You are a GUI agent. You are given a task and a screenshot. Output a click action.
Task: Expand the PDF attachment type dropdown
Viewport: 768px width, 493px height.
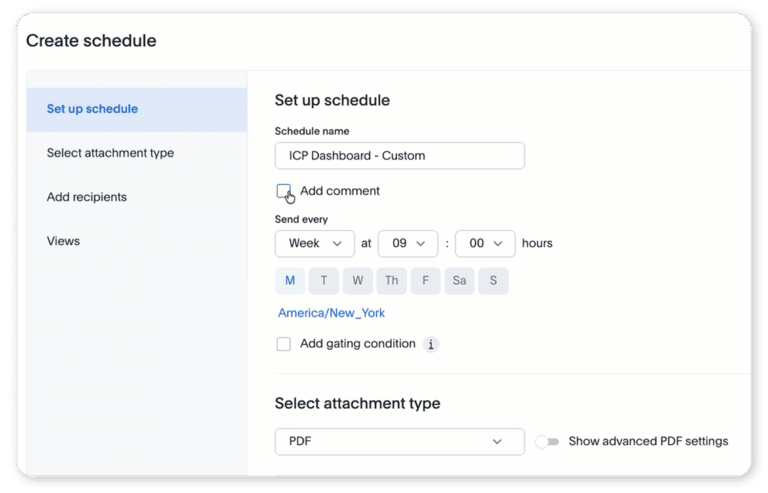pyautogui.click(x=399, y=441)
